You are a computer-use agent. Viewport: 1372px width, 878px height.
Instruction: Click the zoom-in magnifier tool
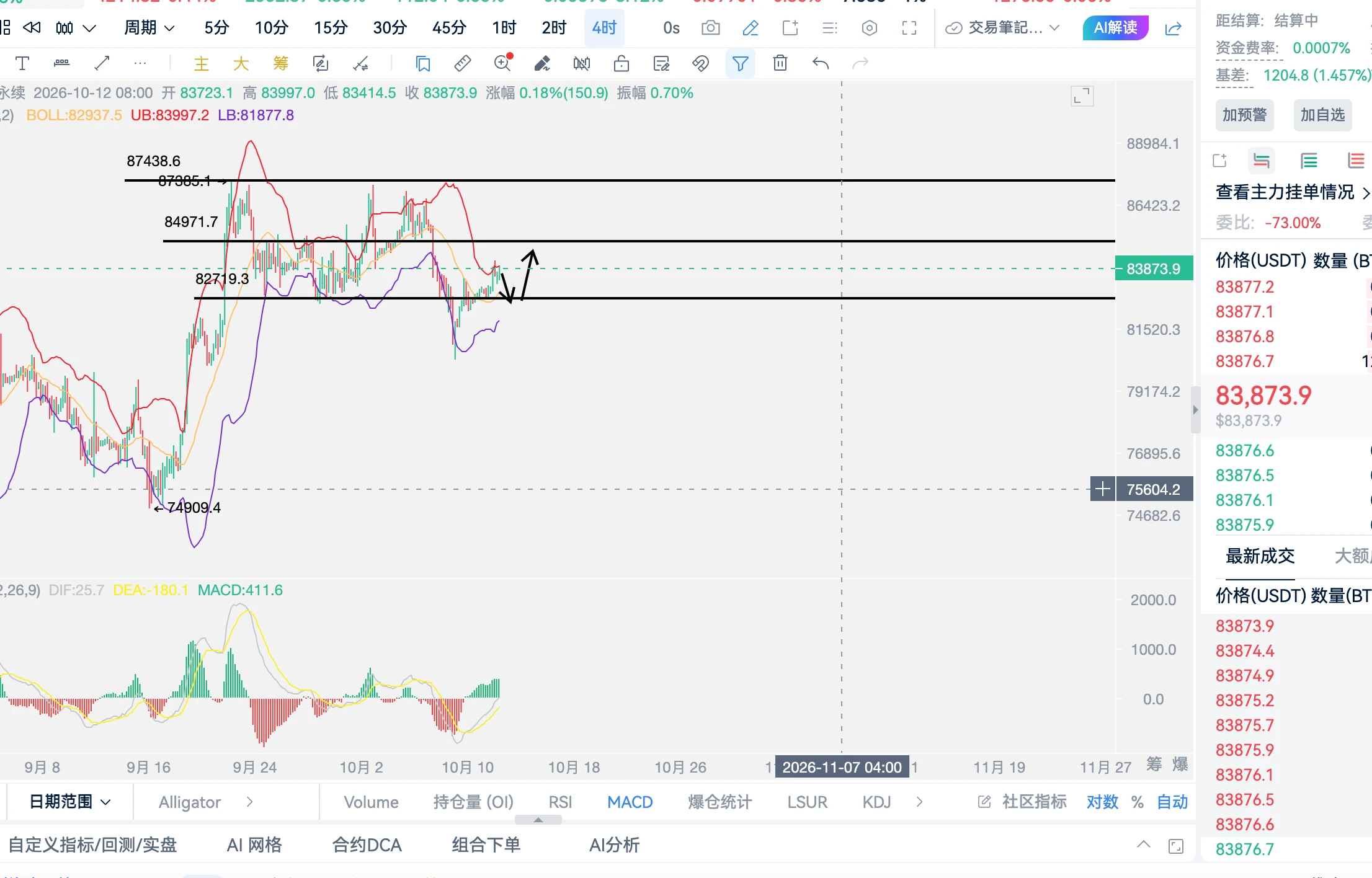click(502, 63)
